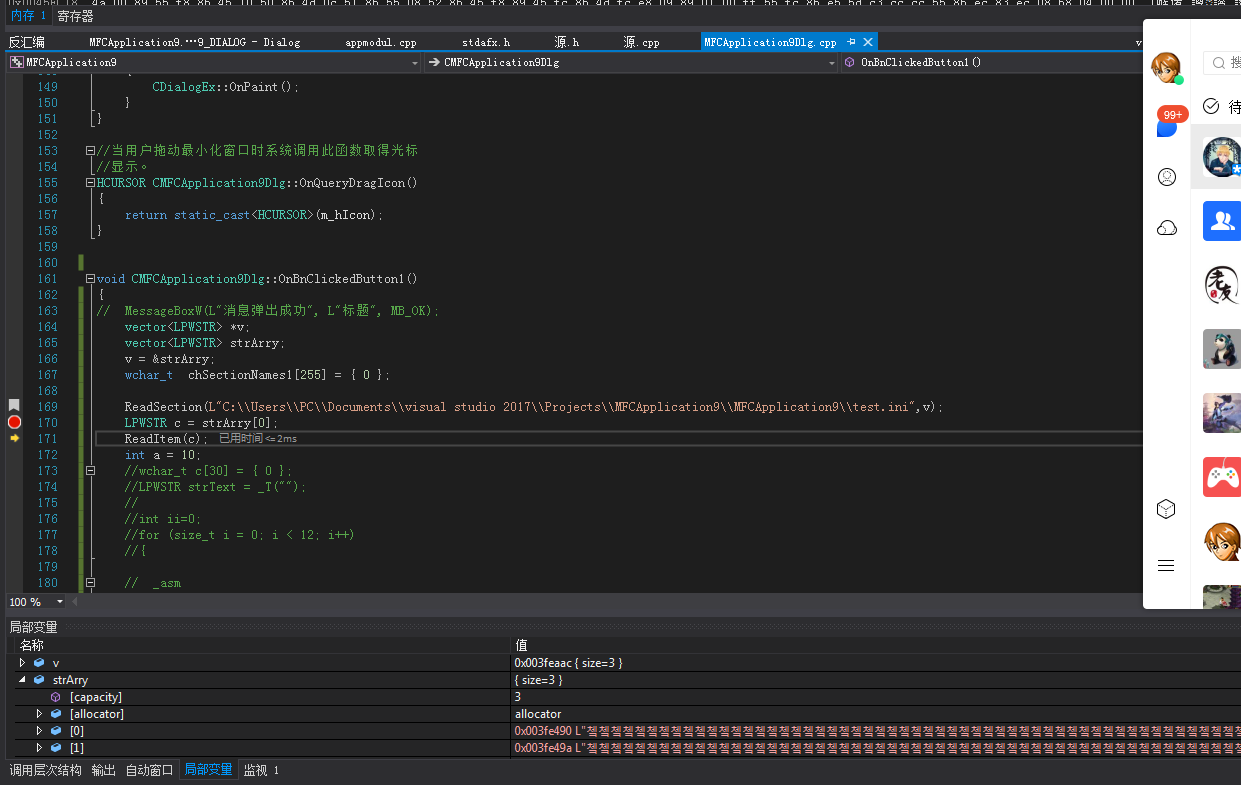Close the MFCApplication9Dlg.cpp tab

(868, 42)
